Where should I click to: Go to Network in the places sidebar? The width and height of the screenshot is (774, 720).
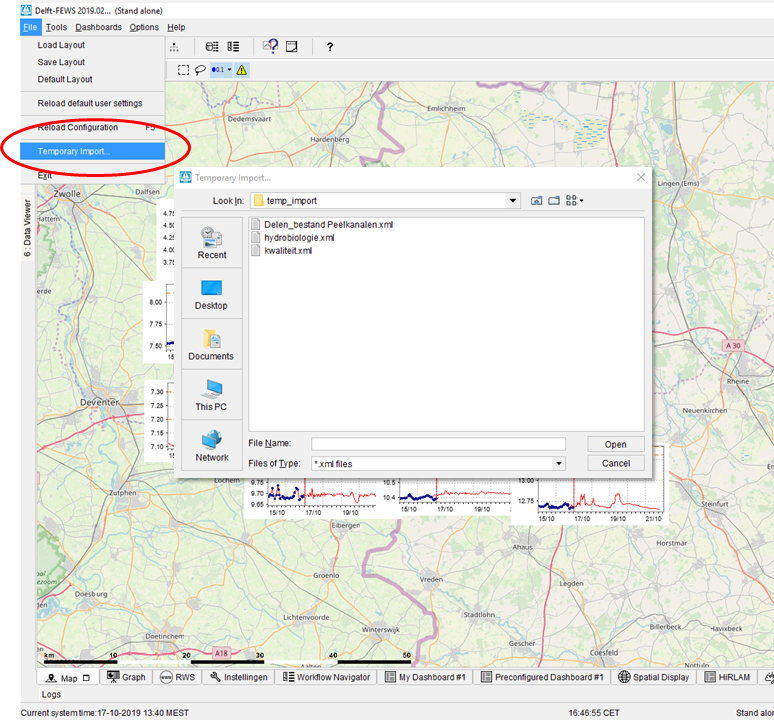(x=211, y=446)
